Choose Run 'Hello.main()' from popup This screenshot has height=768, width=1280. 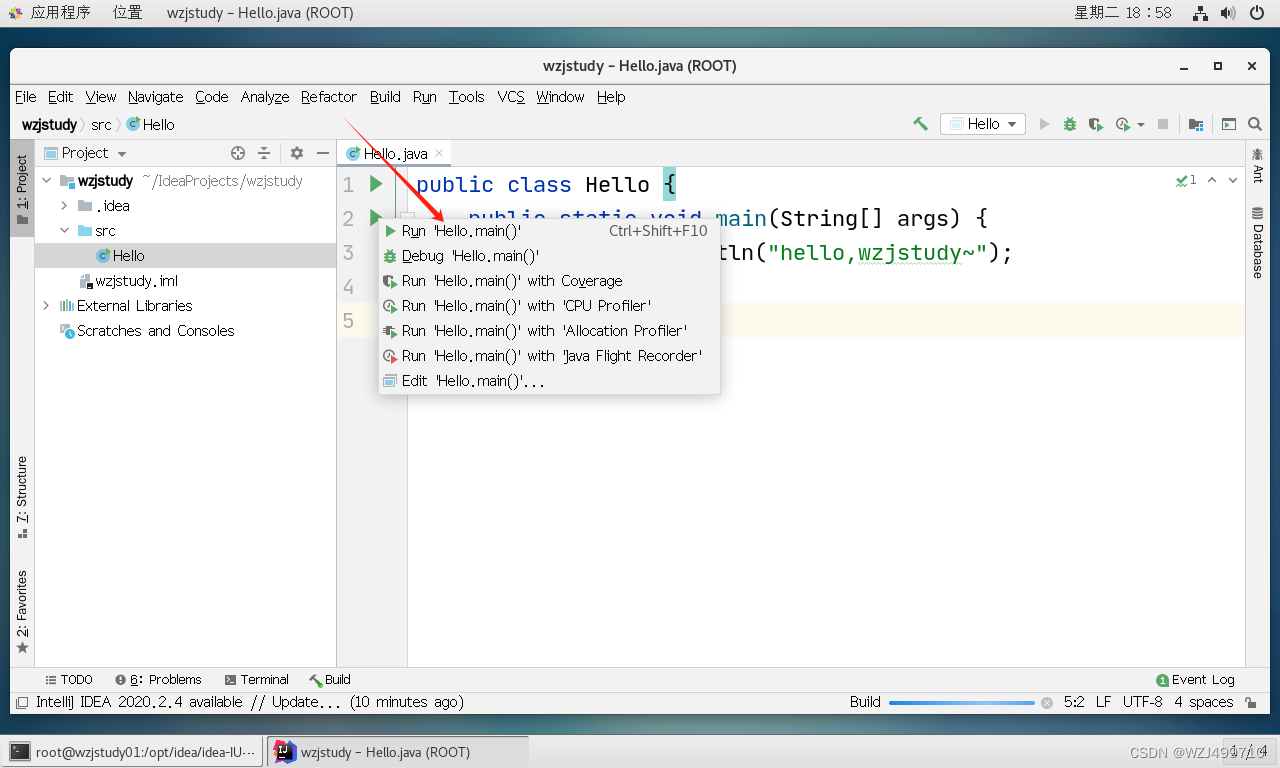(x=549, y=231)
